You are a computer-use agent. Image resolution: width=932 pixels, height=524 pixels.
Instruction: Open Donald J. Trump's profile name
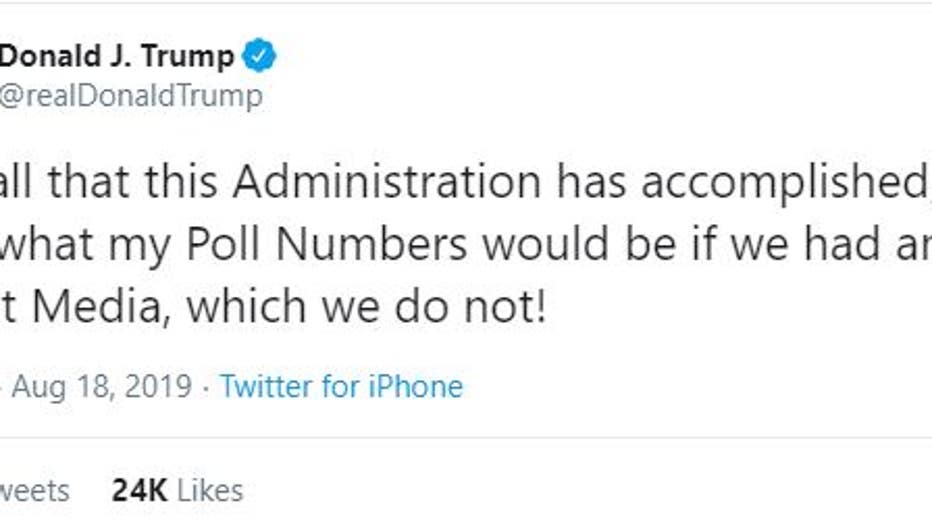[x=117, y=56]
